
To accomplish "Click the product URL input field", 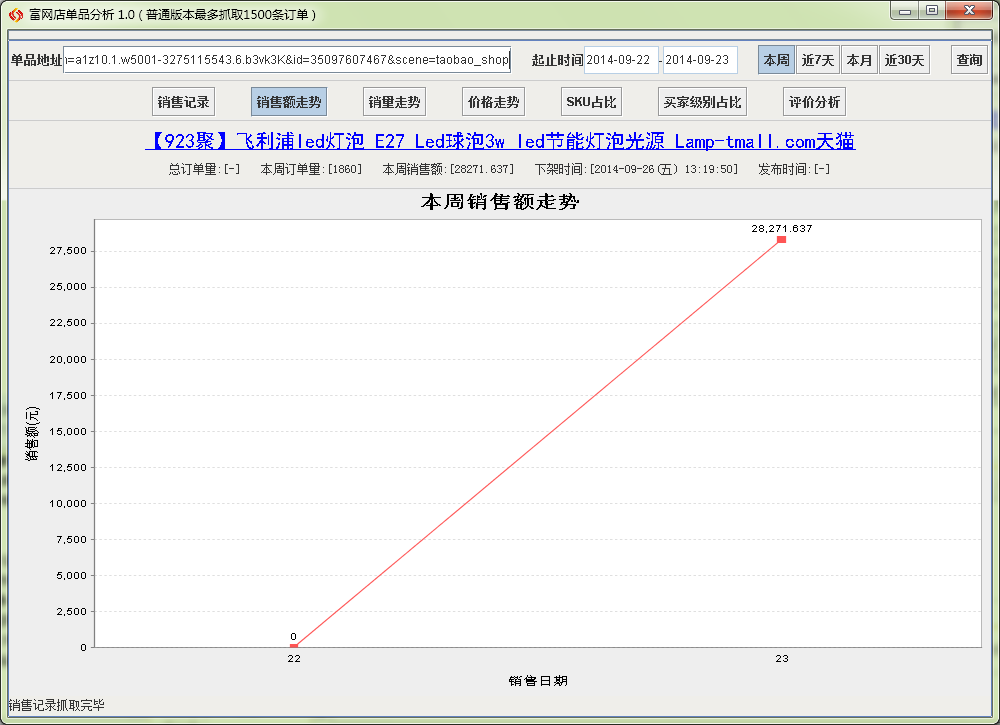I will 286,60.
